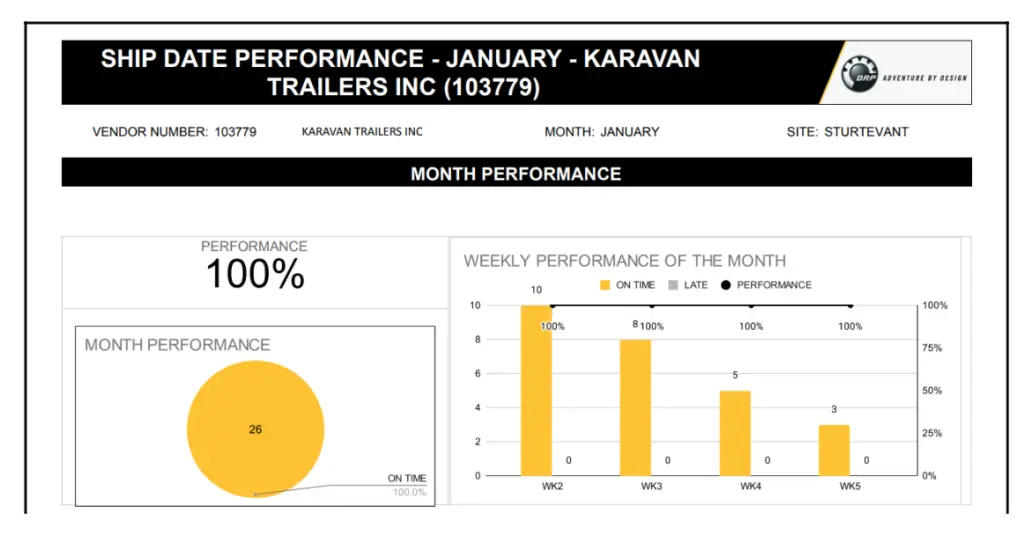
Task: Select the WK3 on-time bar
Action: point(635,407)
